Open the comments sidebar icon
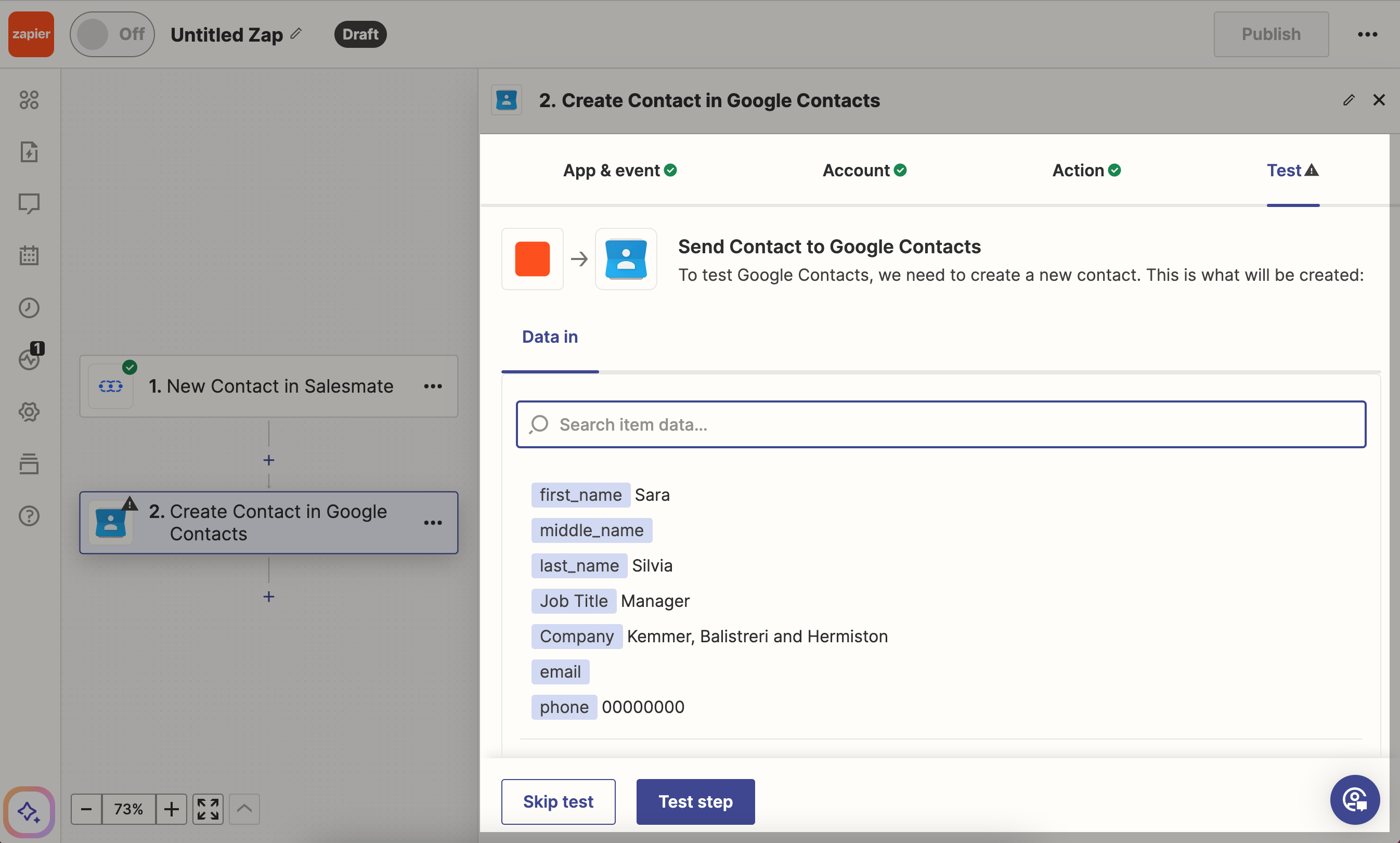Viewport: 1400px width, 843px height. pyautogui.click(x=29, y=203)
